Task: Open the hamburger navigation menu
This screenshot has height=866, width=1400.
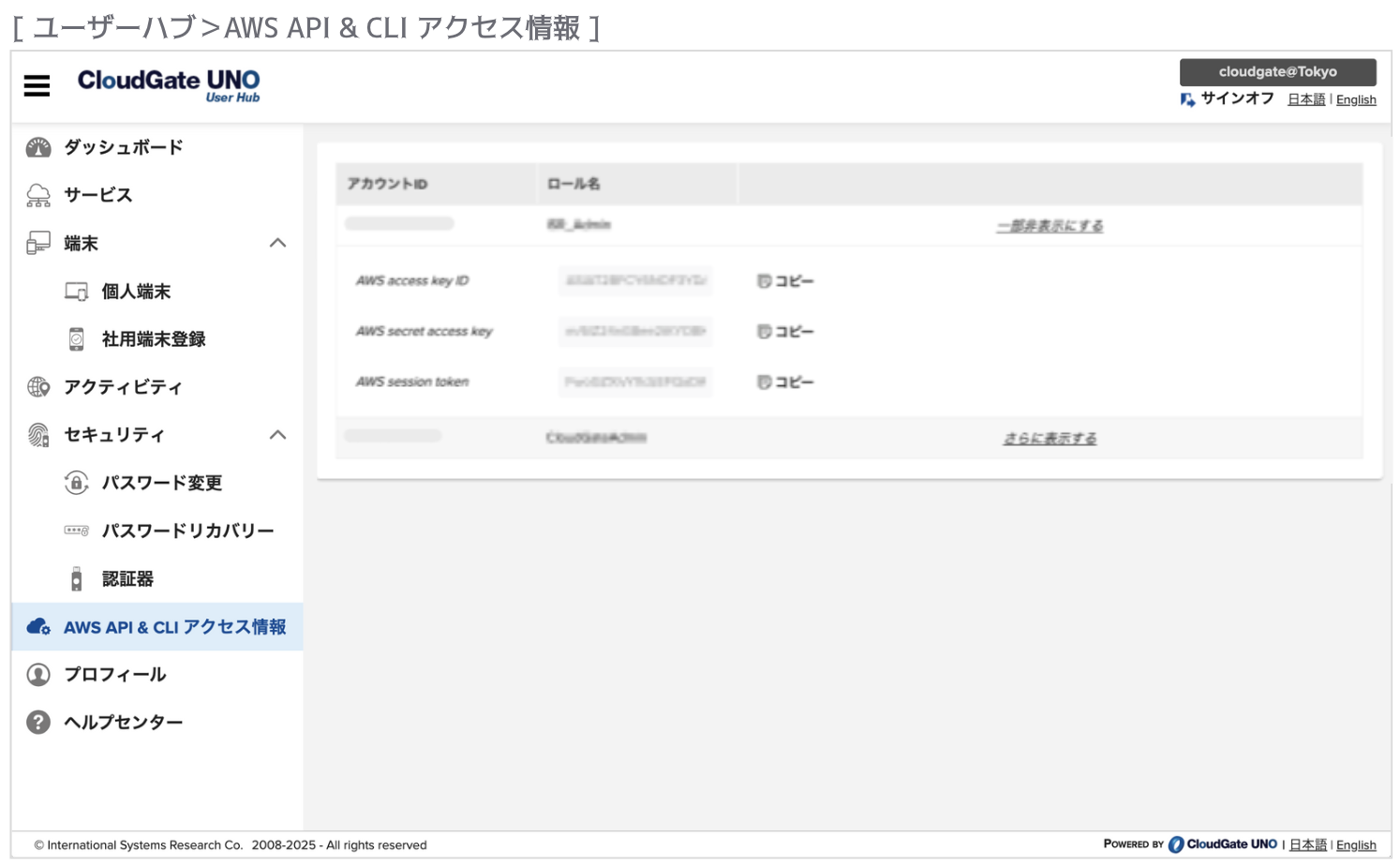Action: (37, 86)
